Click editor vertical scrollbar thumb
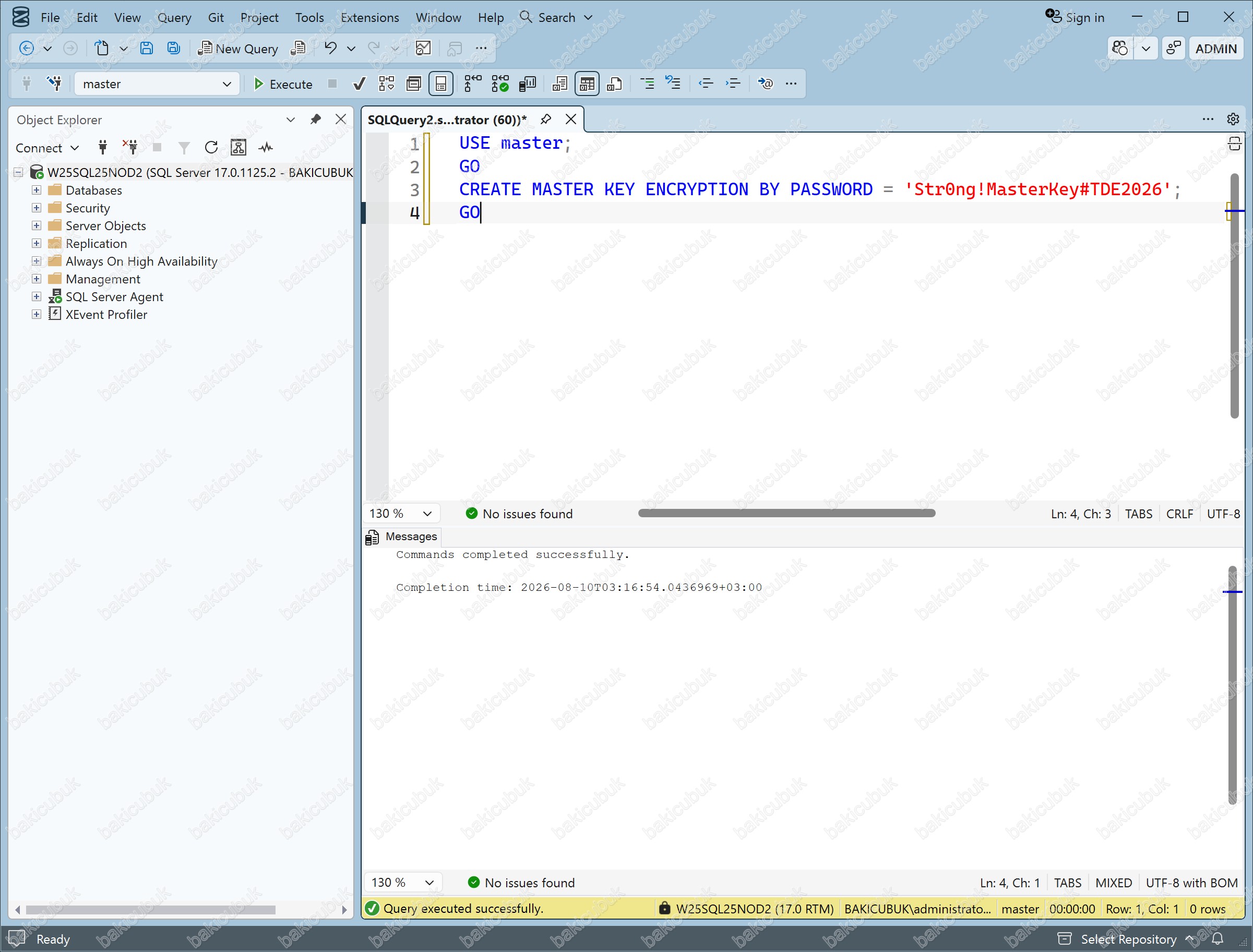The image size is (1253, 952). (x=1234, y=296)
